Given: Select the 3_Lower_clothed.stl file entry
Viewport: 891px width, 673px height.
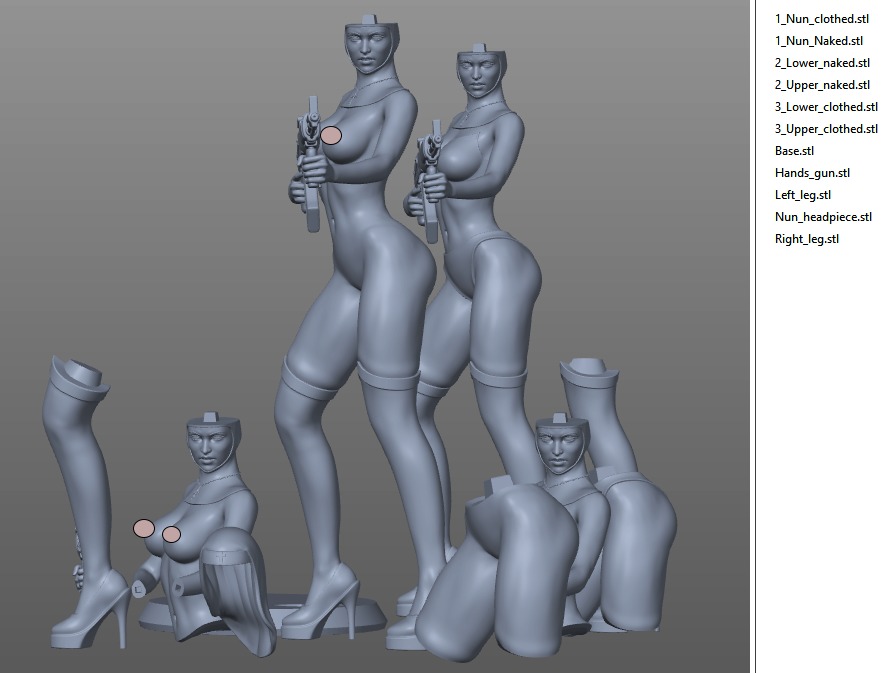Looking at the screenshot, I should (826, 107).
